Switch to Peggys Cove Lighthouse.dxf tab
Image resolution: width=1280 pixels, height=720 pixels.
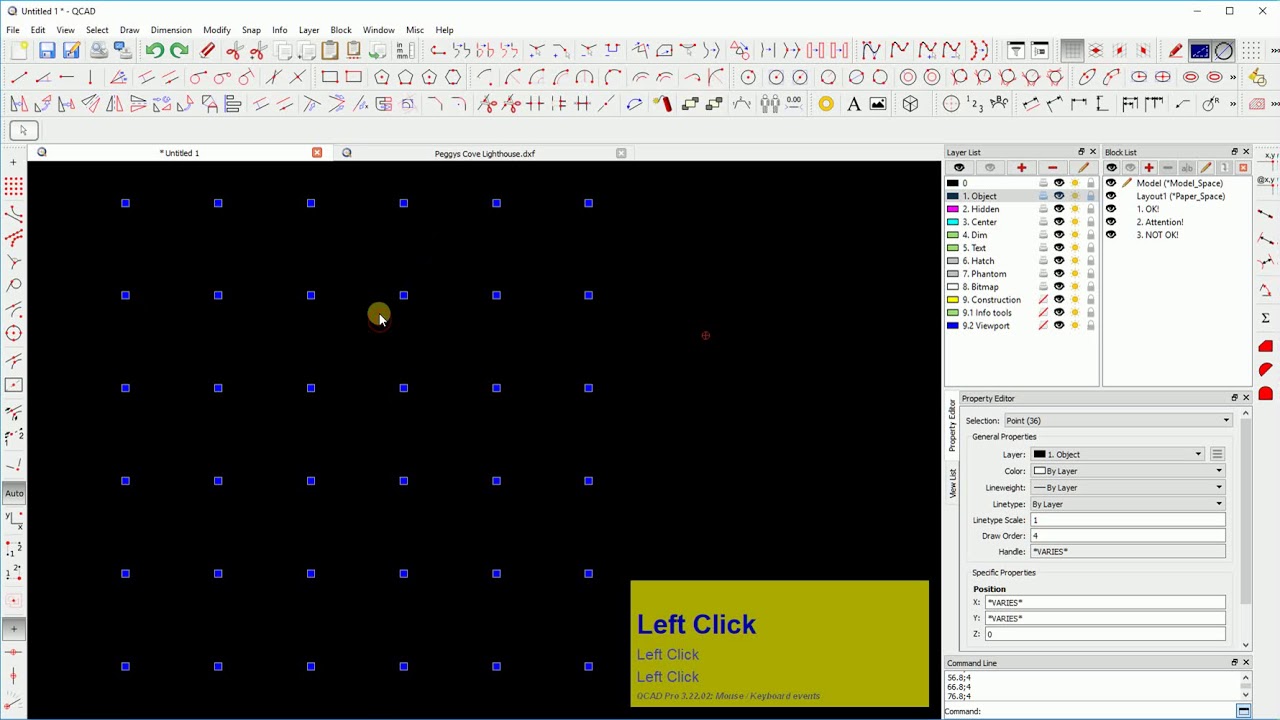coord(485,153)
